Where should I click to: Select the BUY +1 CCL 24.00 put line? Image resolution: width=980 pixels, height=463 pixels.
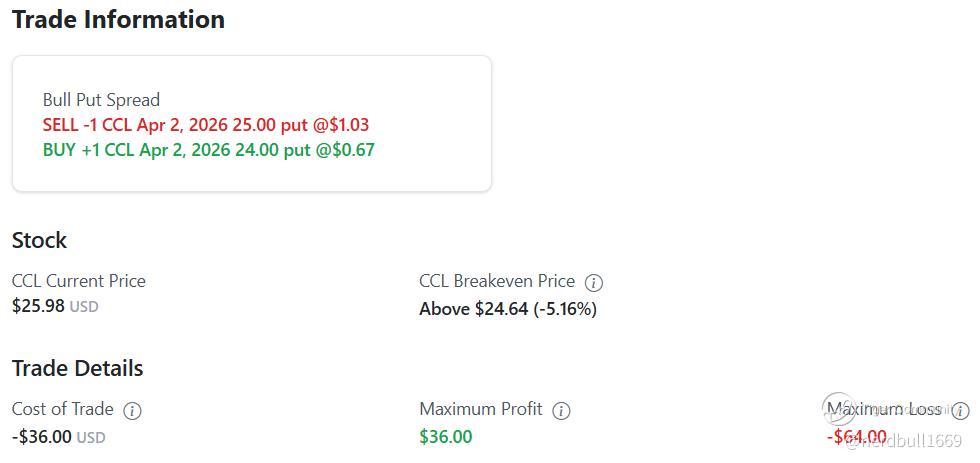pos(209,150)
